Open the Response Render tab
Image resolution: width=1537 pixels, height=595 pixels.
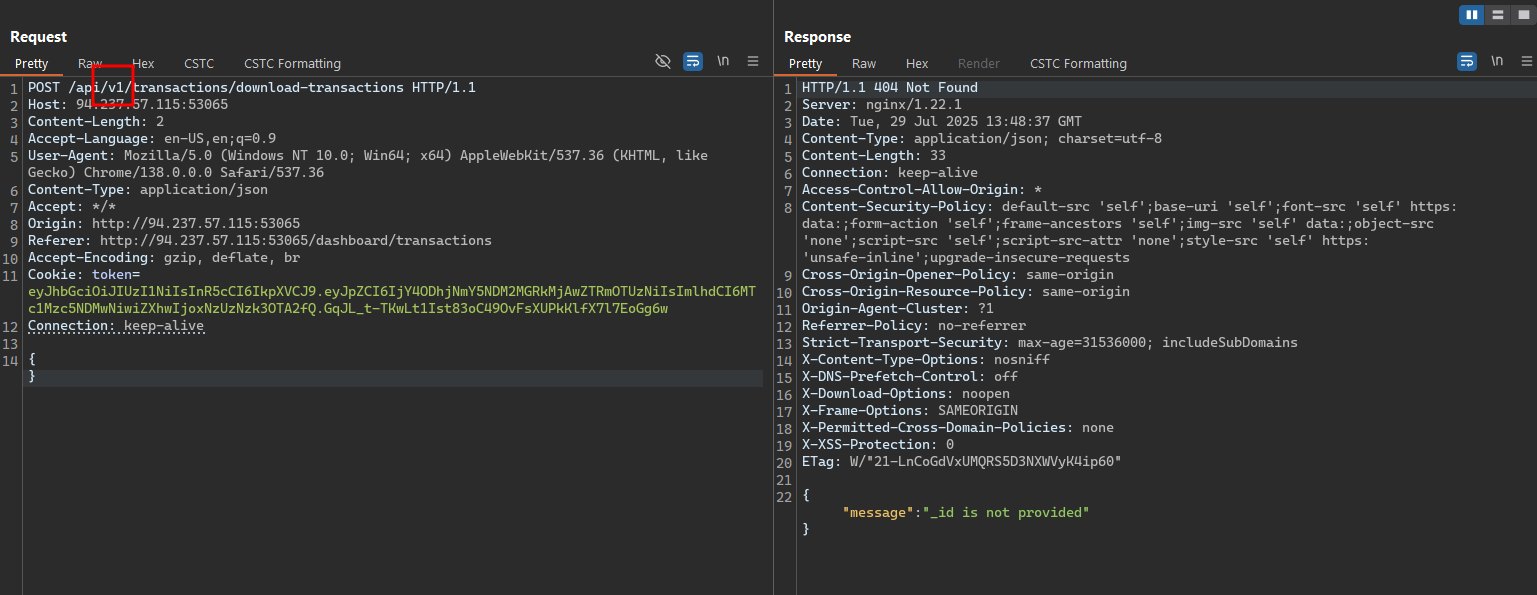[x=979, y=63]
